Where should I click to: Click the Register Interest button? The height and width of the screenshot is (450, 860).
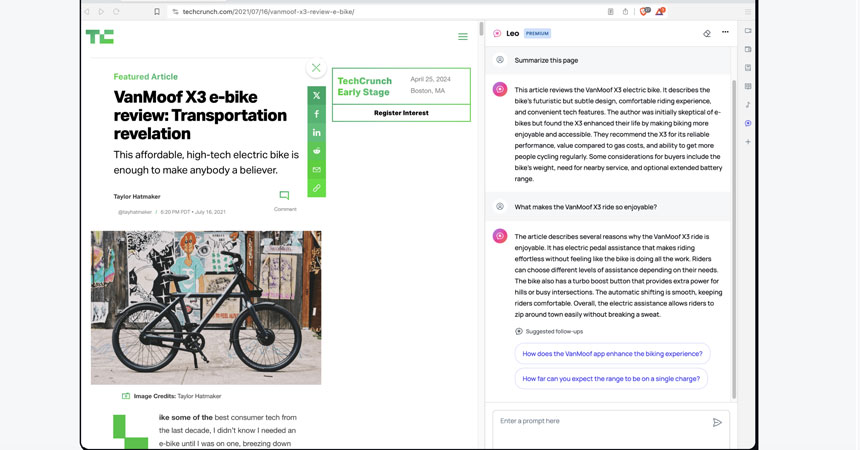(x=401, y=113)
